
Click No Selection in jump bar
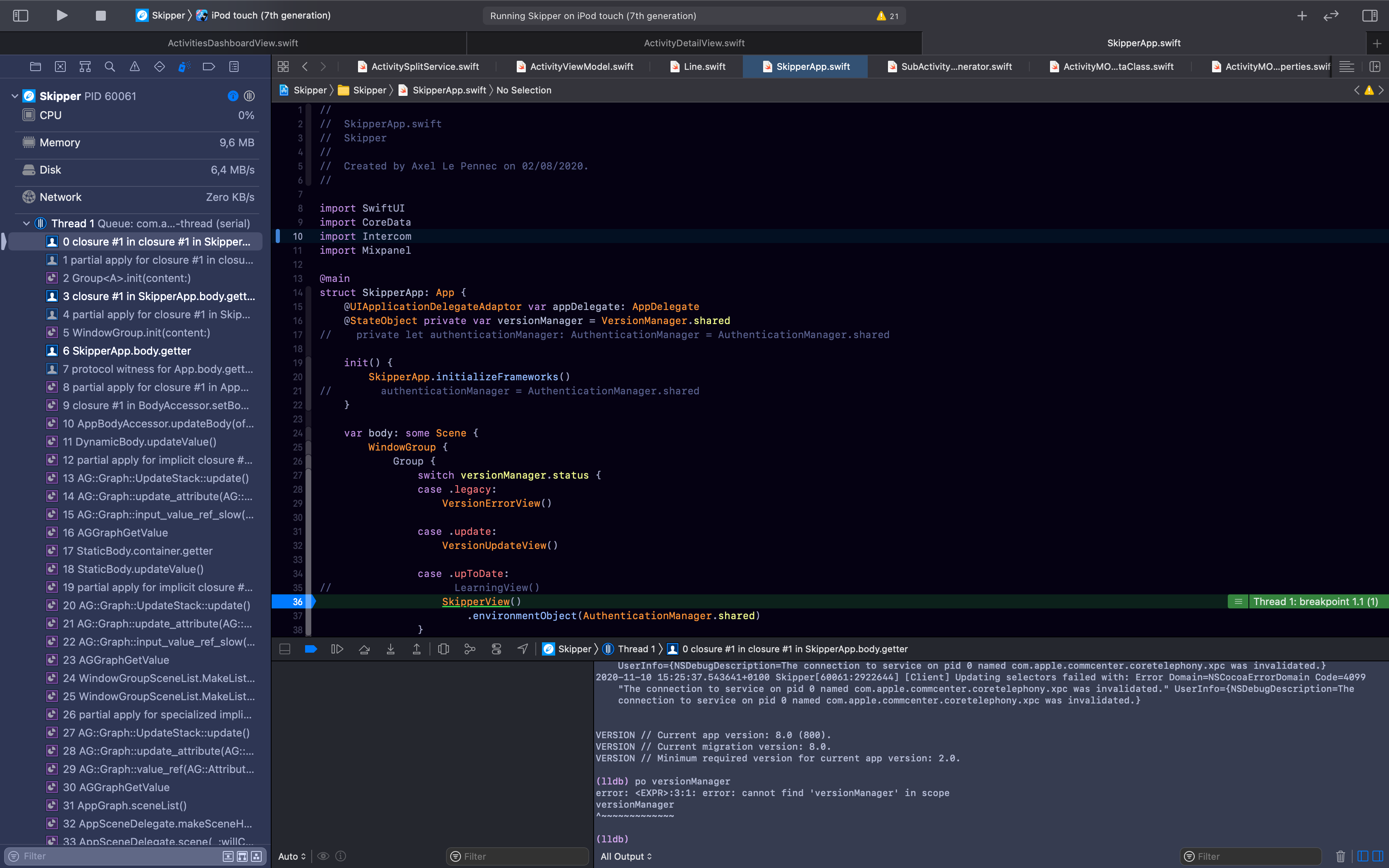[523, 90]
